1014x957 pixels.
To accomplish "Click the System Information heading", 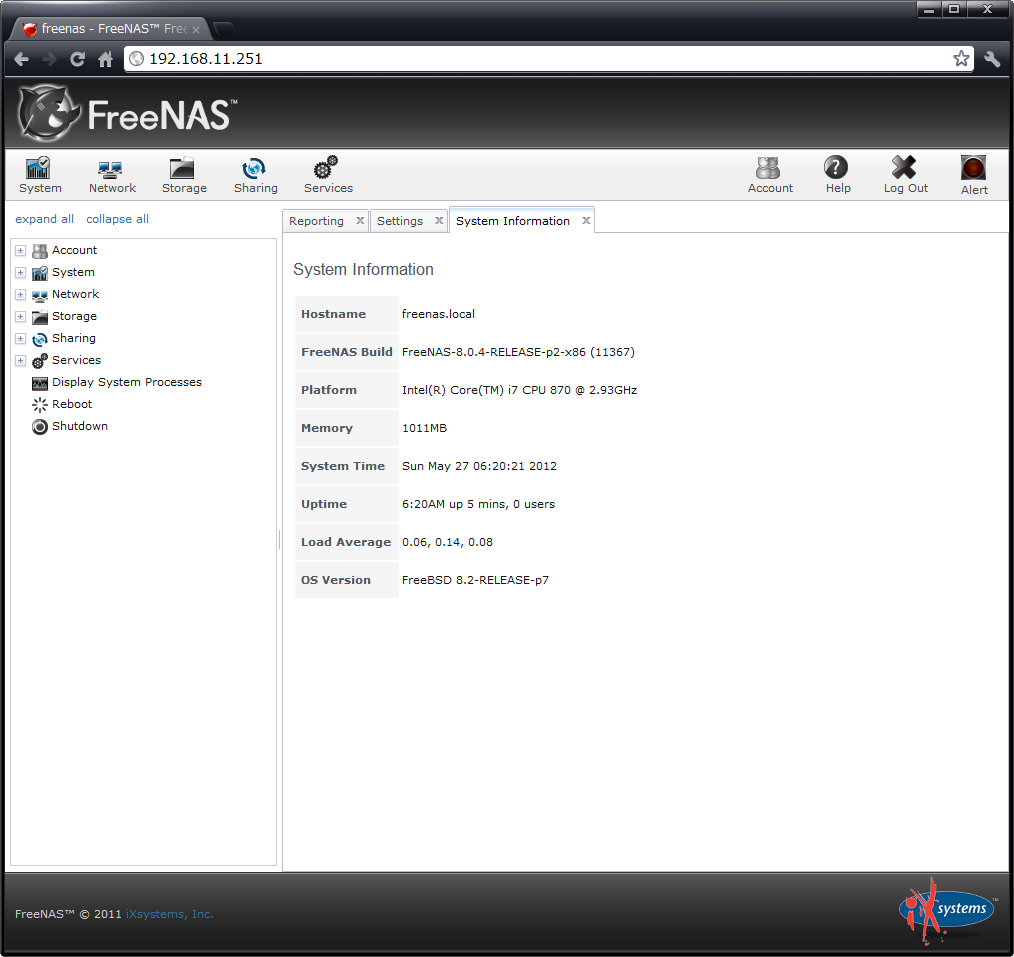I will (x=363, y=270).
